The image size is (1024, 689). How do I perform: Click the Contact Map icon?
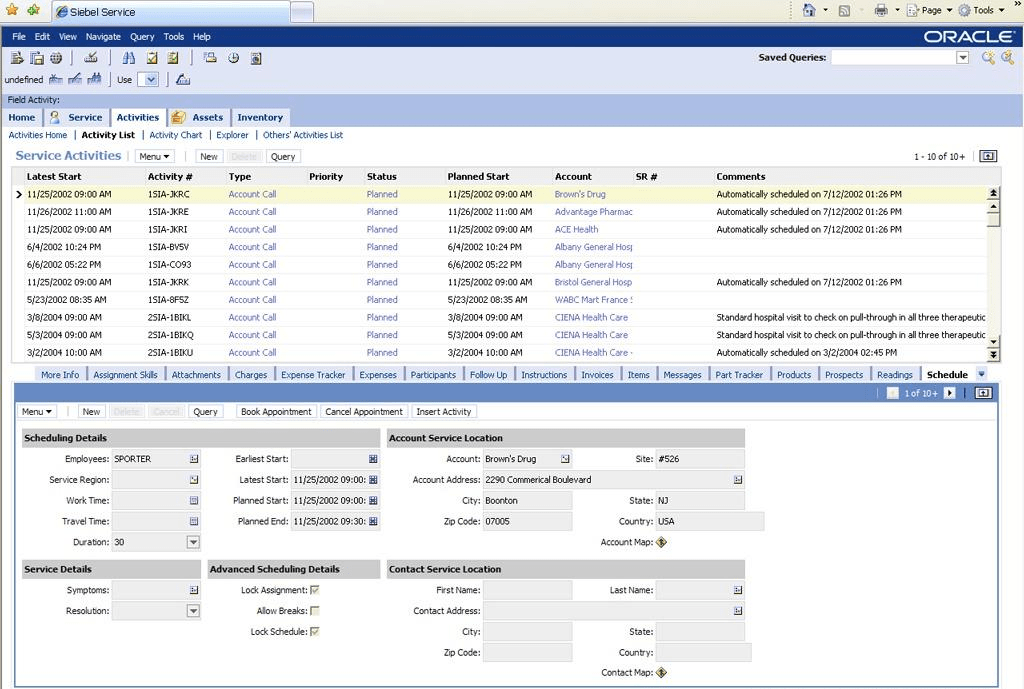(x=662, y=673)
